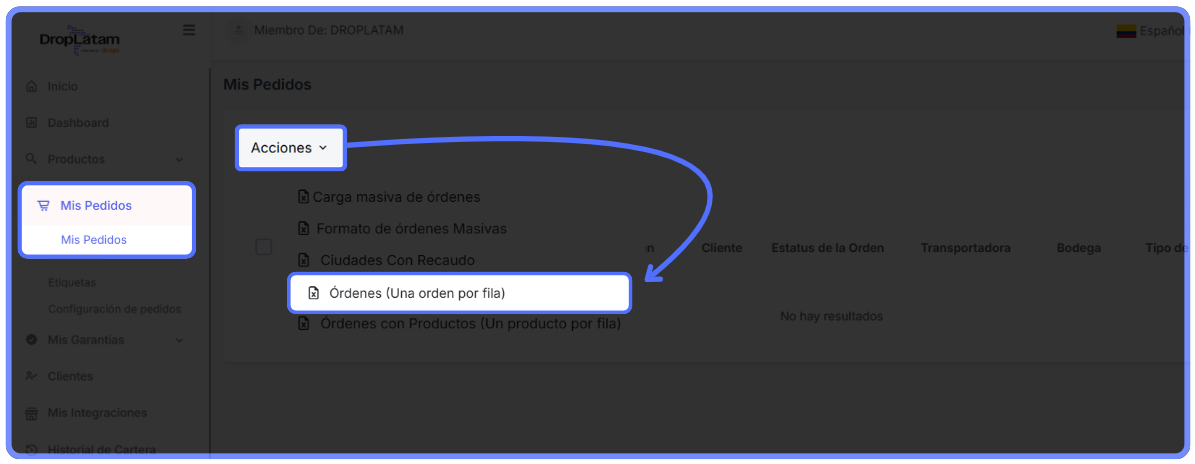The image size is (1195, 464).
Task: Click the Inicio home icon
Action: click(31, 87)
